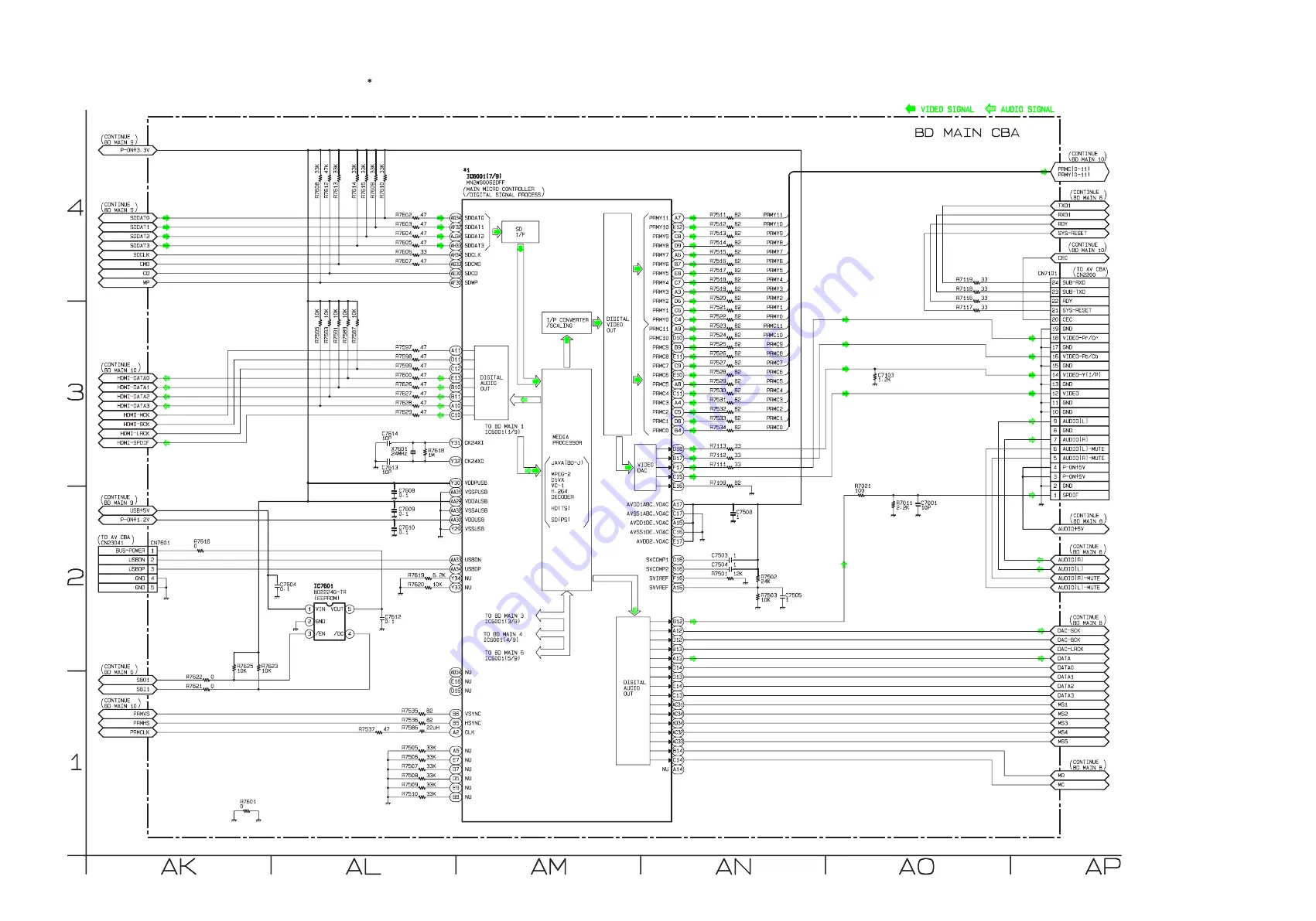Click the USBDN pin of CN7601
Screen dimensions: 1316x921
(x=128, y=560)
